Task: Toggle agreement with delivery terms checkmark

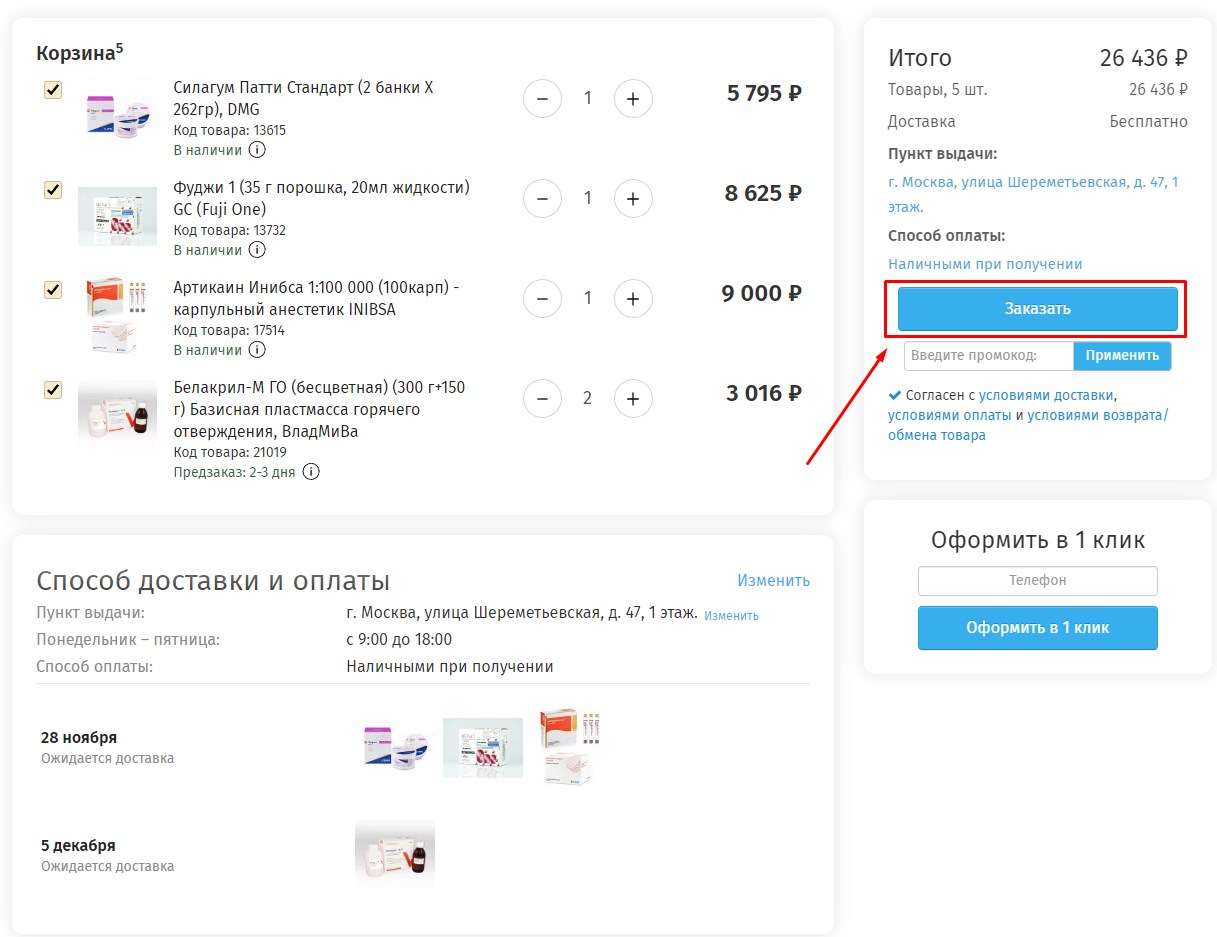Action: point(894,395)
